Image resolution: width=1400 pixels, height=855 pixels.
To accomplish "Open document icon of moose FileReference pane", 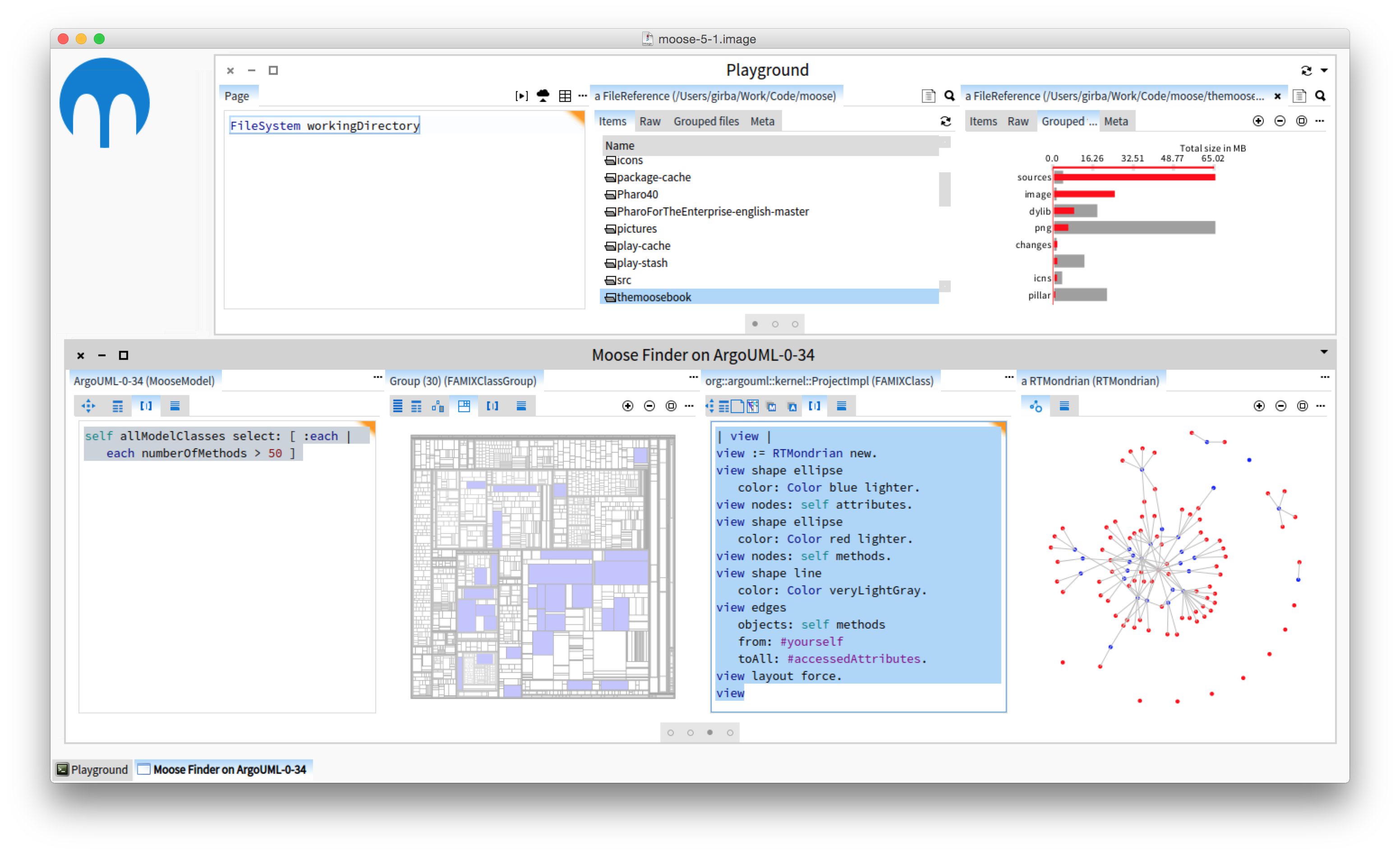I will click(x=928, y=96).
